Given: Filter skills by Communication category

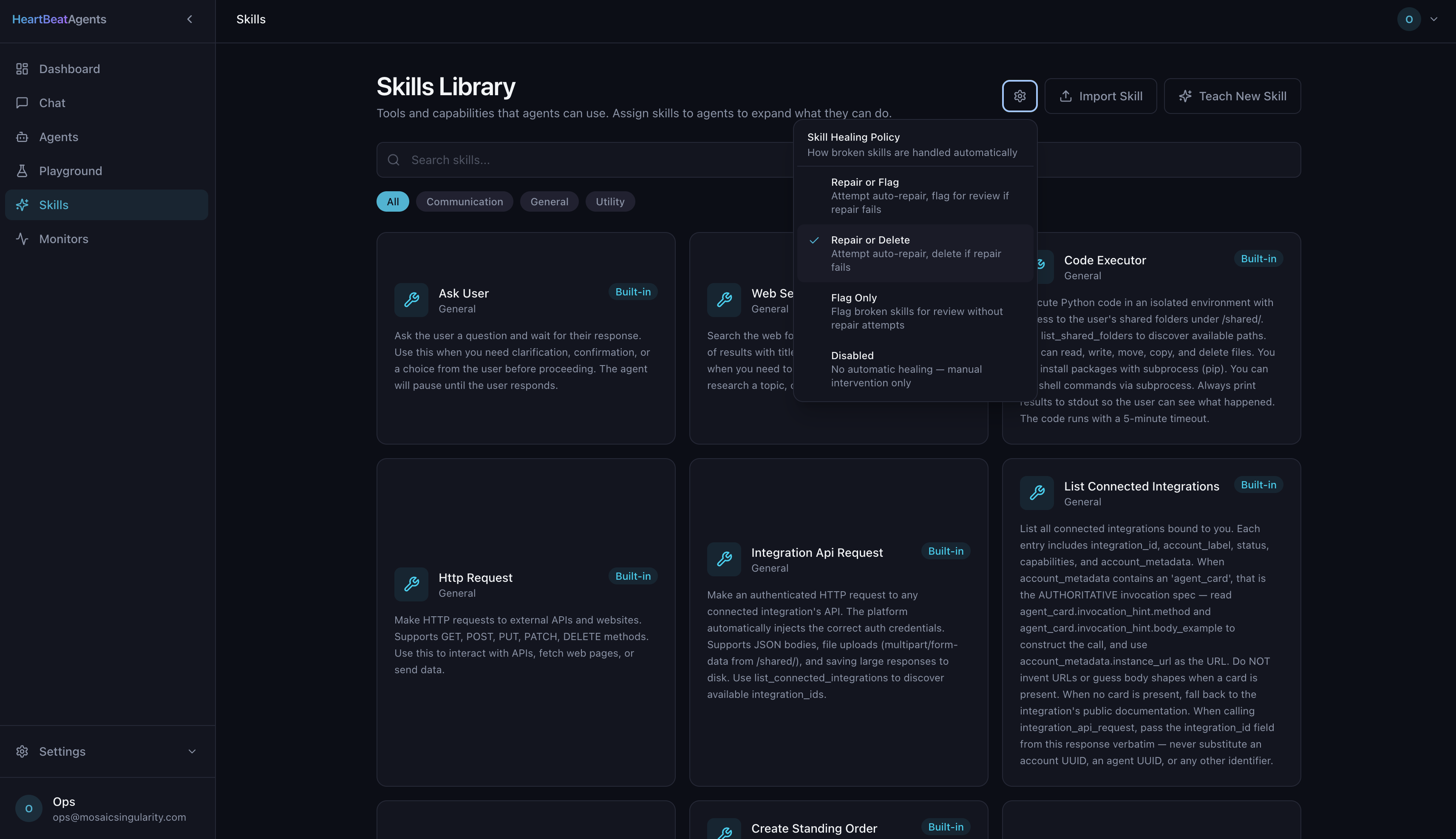Looking at the screenshot, I should [x=465, y=202].
